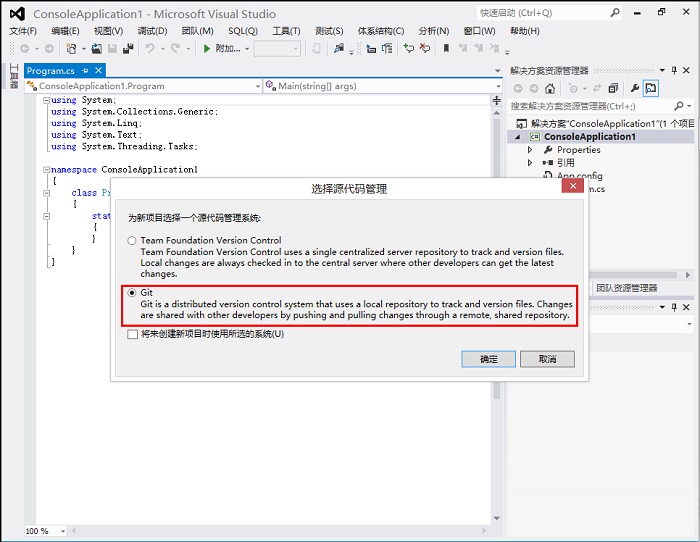Expand the Properties node in Solution Explorer
Viewport: 700px width, 542px height.
pos(530,150)
